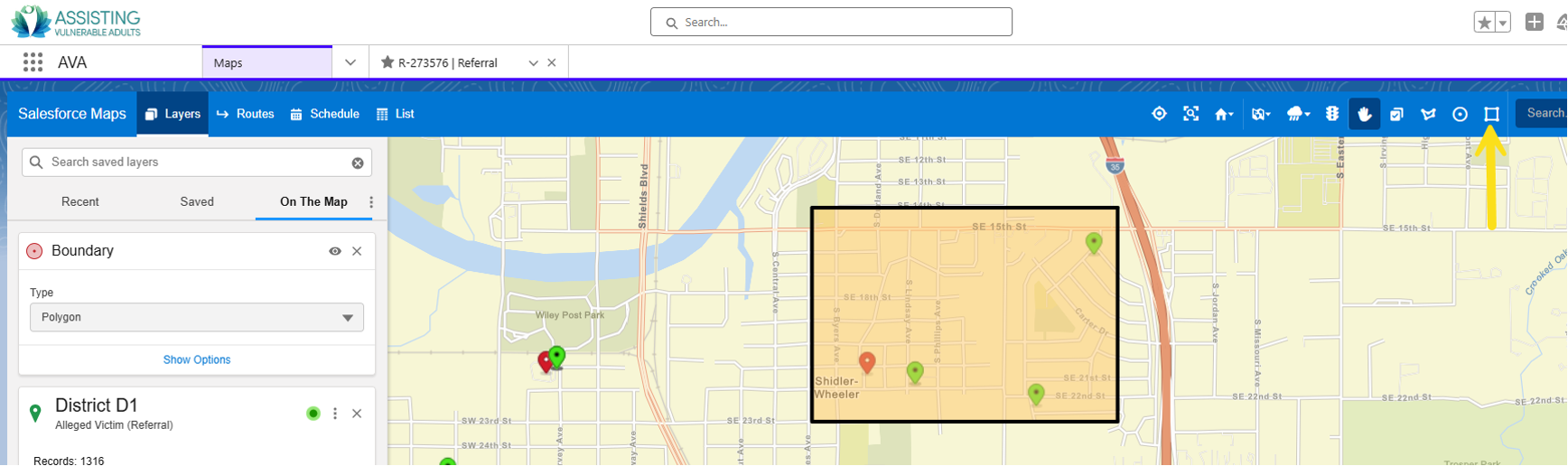Click the Show Options link
This screenshot has width=1568, height=466.
(197, 359)
